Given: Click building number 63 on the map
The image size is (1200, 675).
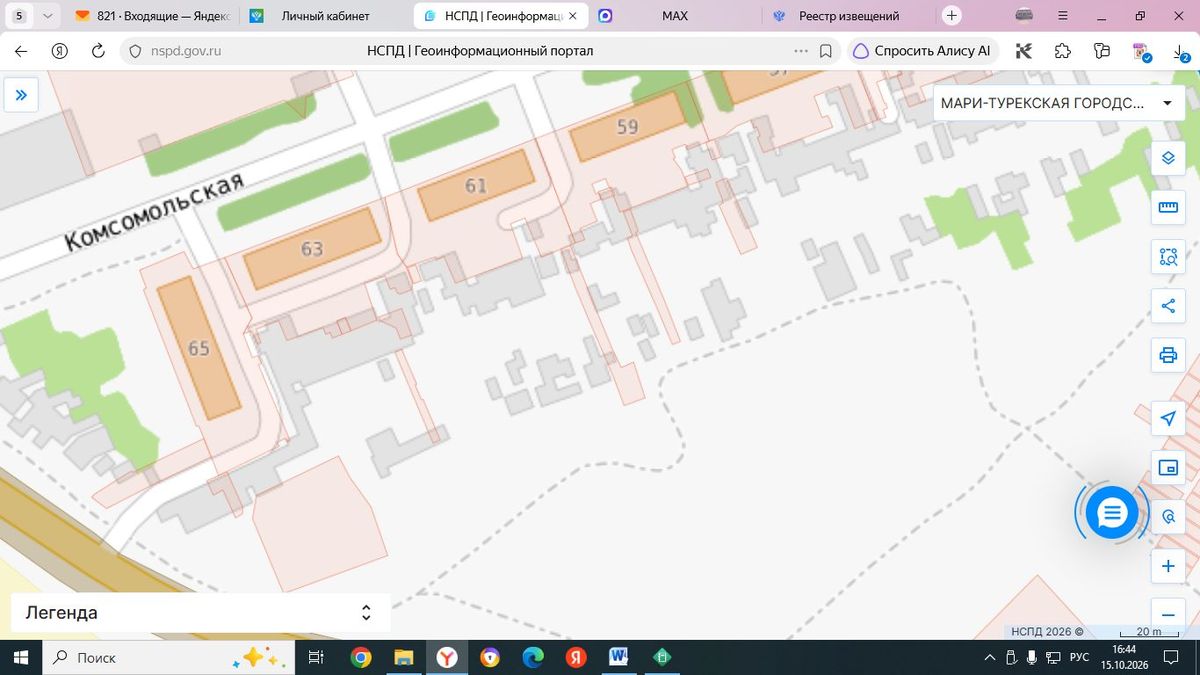Looking at the screenshot, I should (x=312, y=248).
